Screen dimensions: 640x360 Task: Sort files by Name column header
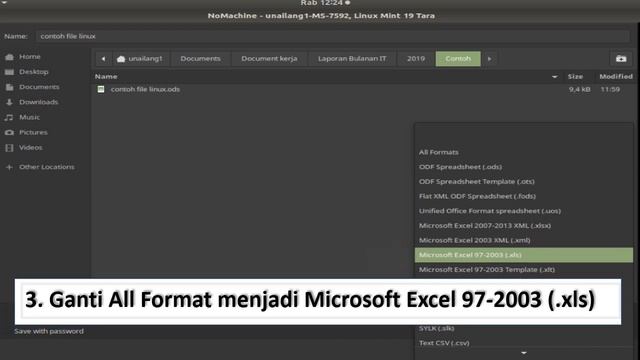pyautogui.click(x=106, y=76)
